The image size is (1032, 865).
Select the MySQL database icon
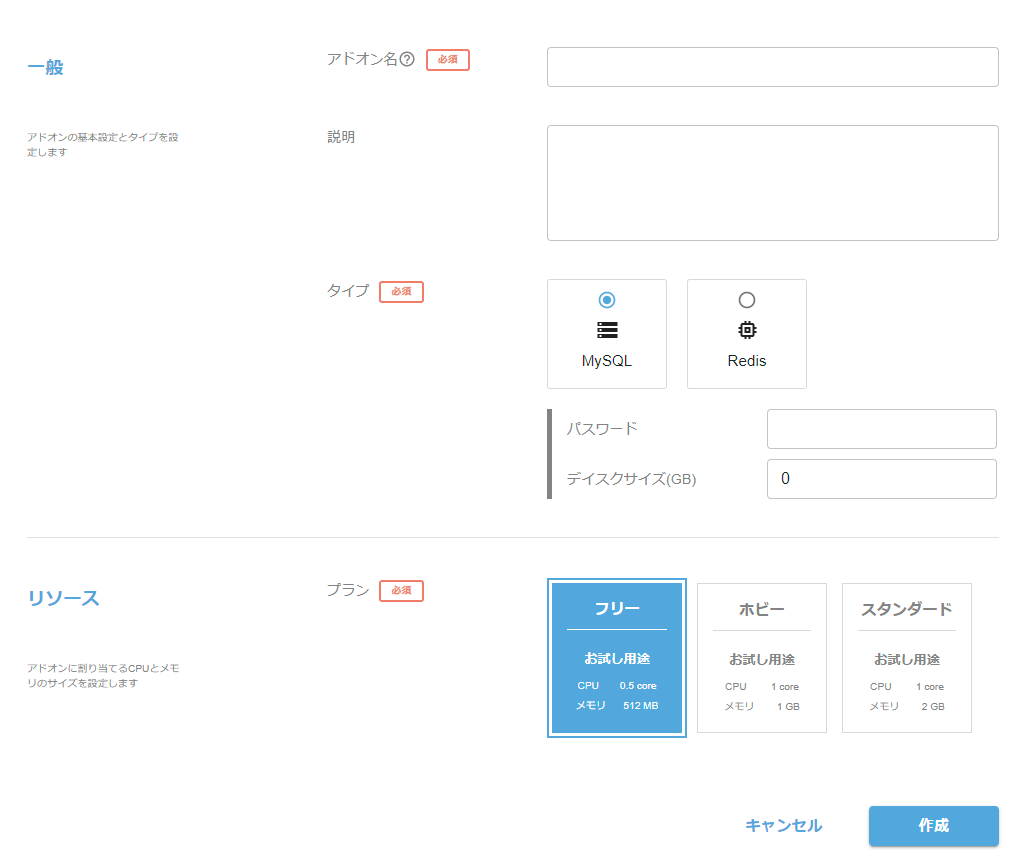point(607,330)
